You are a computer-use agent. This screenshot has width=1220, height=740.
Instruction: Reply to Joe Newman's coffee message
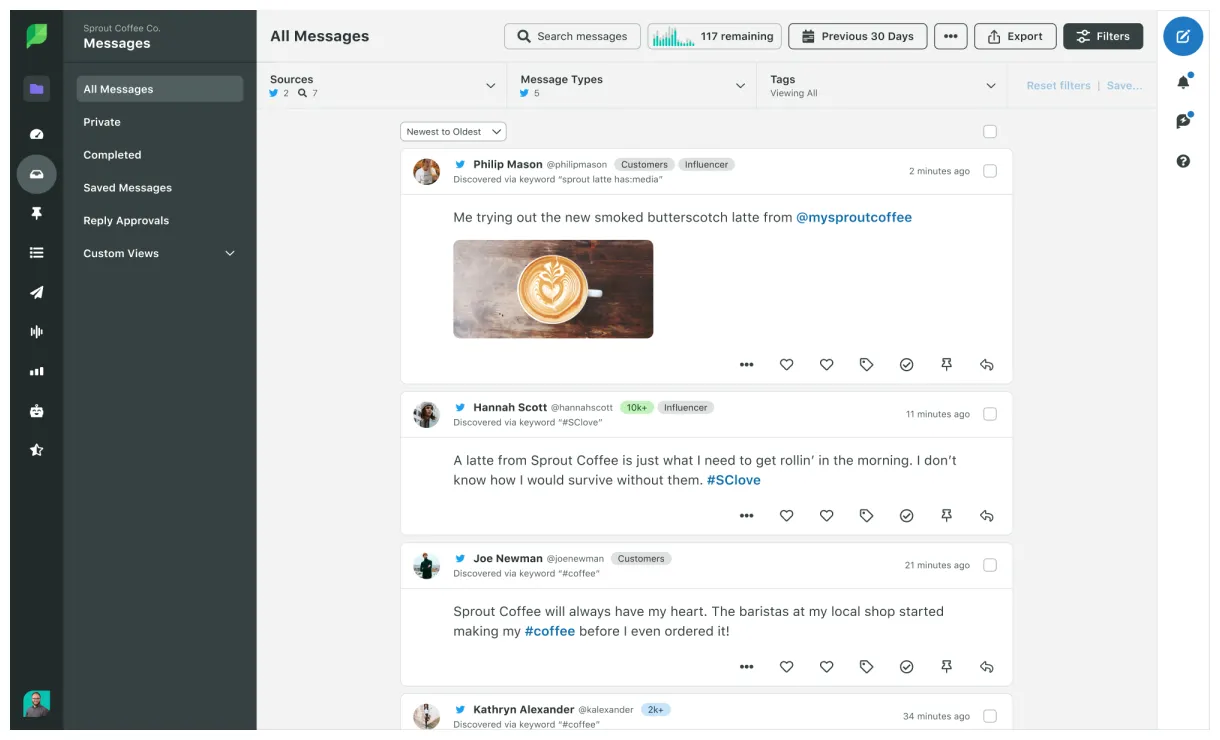(986, 666)
